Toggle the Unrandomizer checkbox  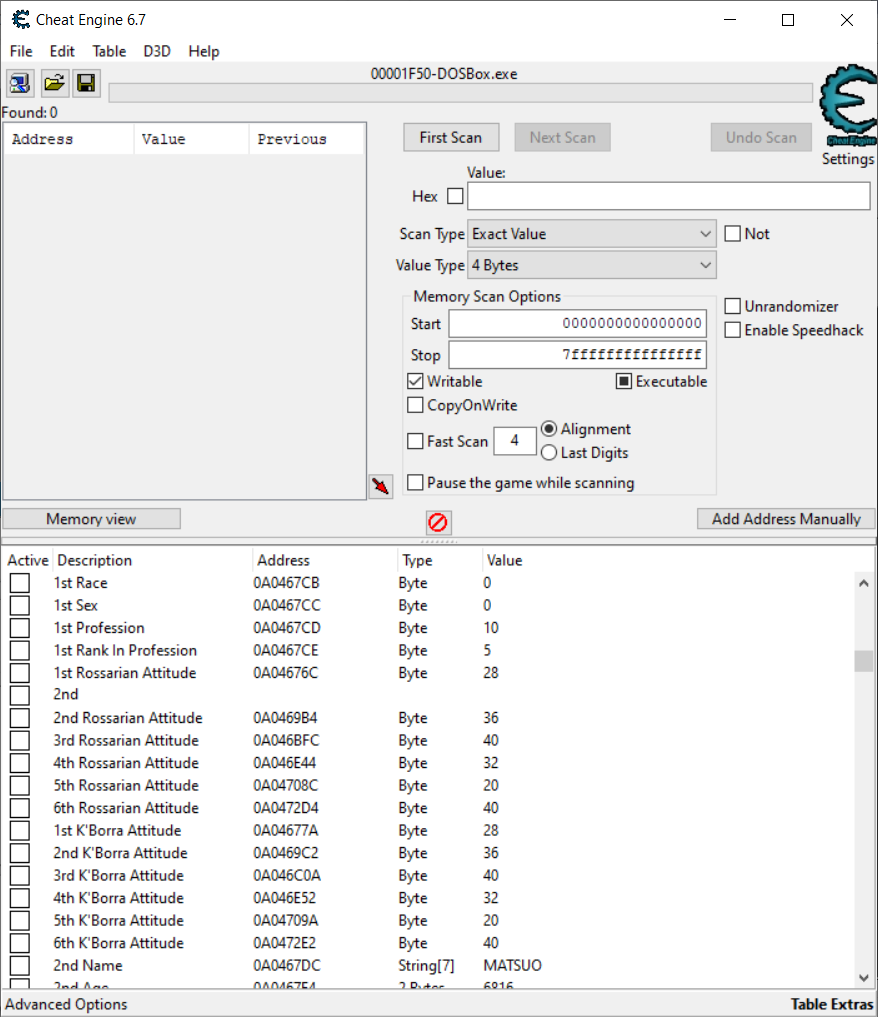click(733, 306)
